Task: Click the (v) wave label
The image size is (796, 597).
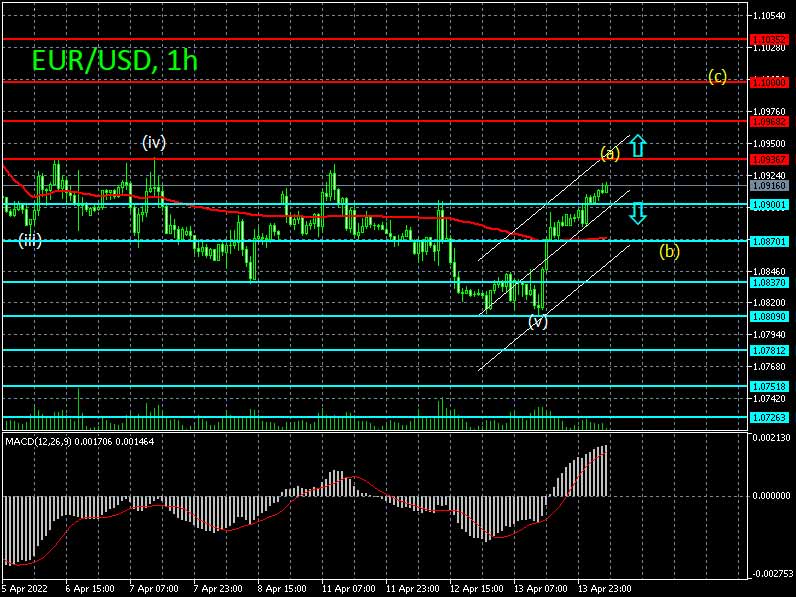Action: pyautogui.click(x=538, y=321)
